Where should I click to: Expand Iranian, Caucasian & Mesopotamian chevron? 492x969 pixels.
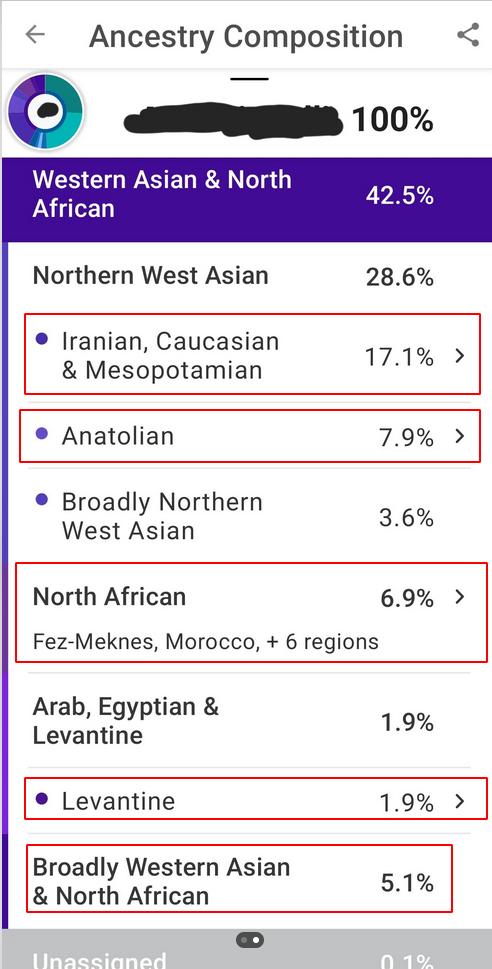pyautogui.click(x=459, y=356)
